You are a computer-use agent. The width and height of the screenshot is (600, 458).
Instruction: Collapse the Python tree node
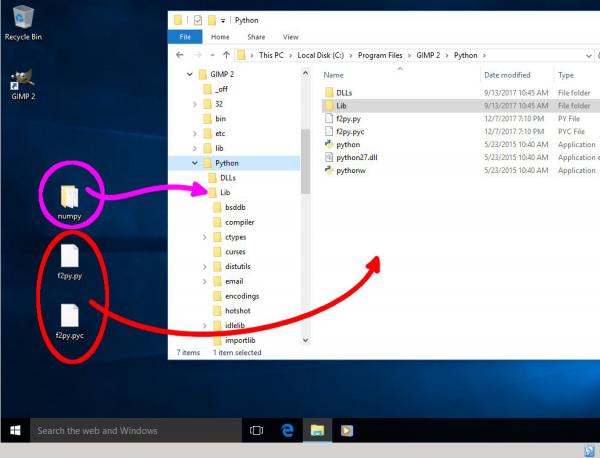[195, 163]
